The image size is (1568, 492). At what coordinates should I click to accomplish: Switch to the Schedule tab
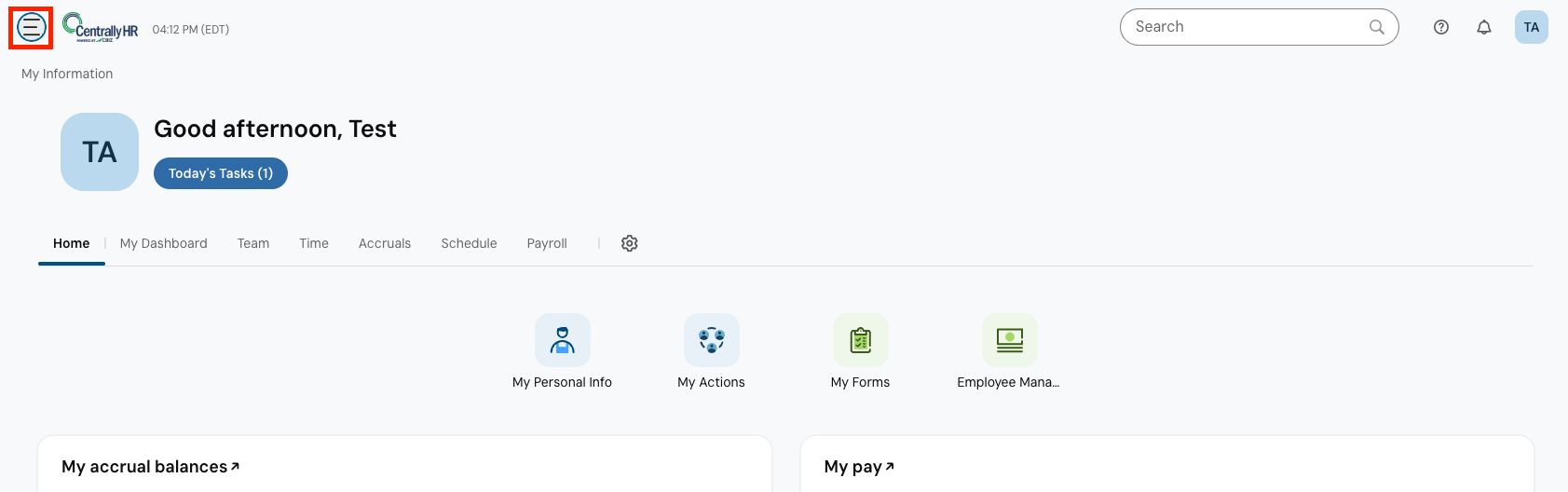[x=470, y=243]
